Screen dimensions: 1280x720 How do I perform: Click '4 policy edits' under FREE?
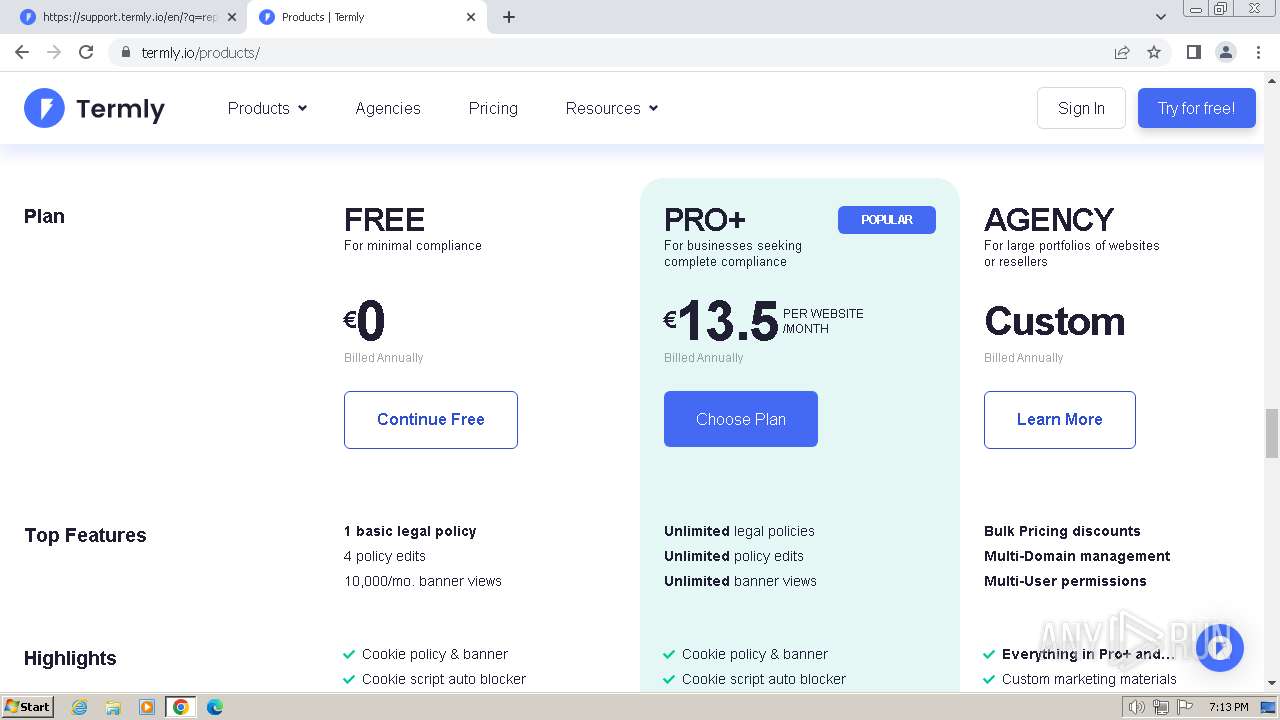click(x=385, y=556)
